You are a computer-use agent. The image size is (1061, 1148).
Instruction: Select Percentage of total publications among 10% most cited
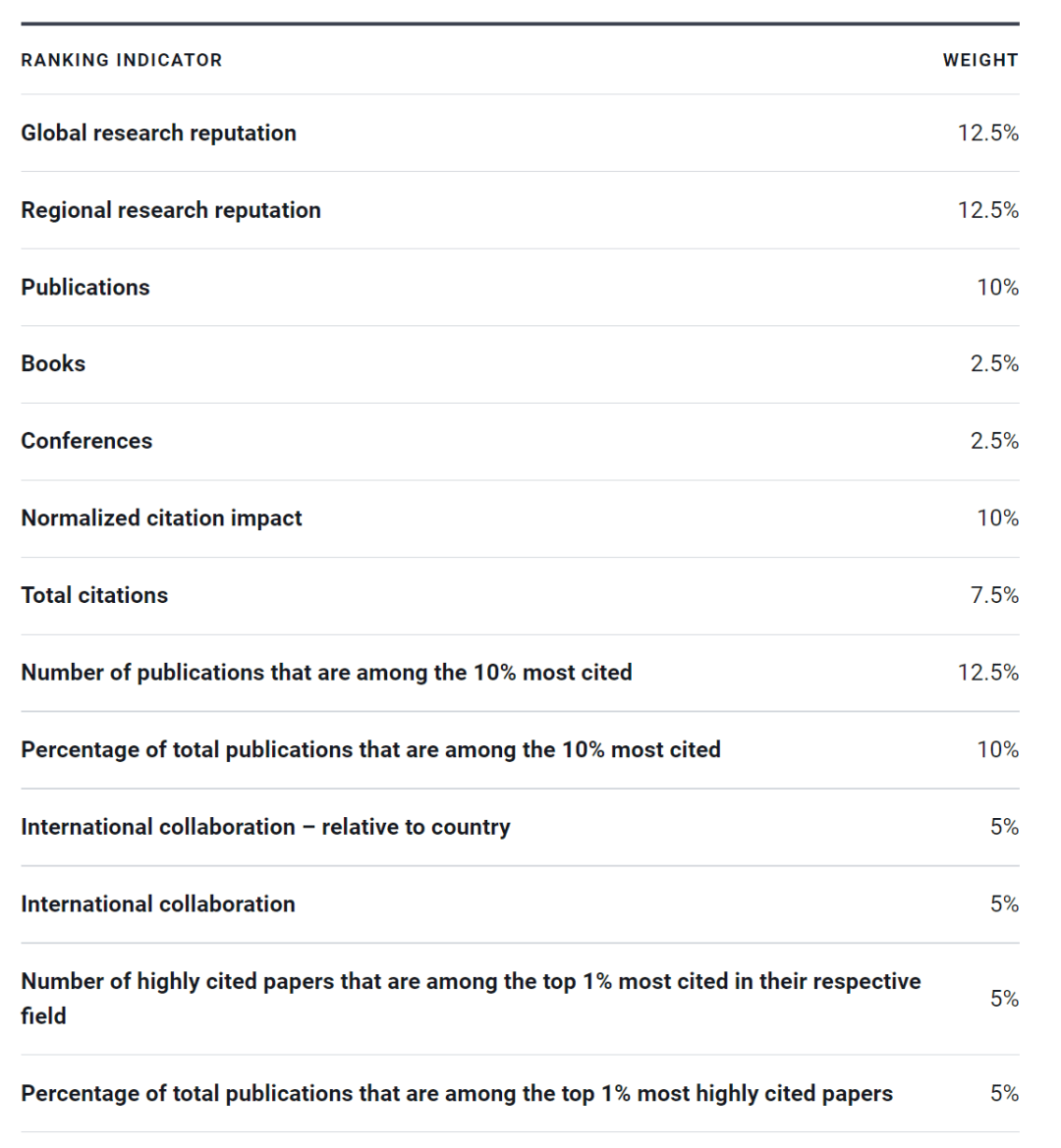pos(370,749)
